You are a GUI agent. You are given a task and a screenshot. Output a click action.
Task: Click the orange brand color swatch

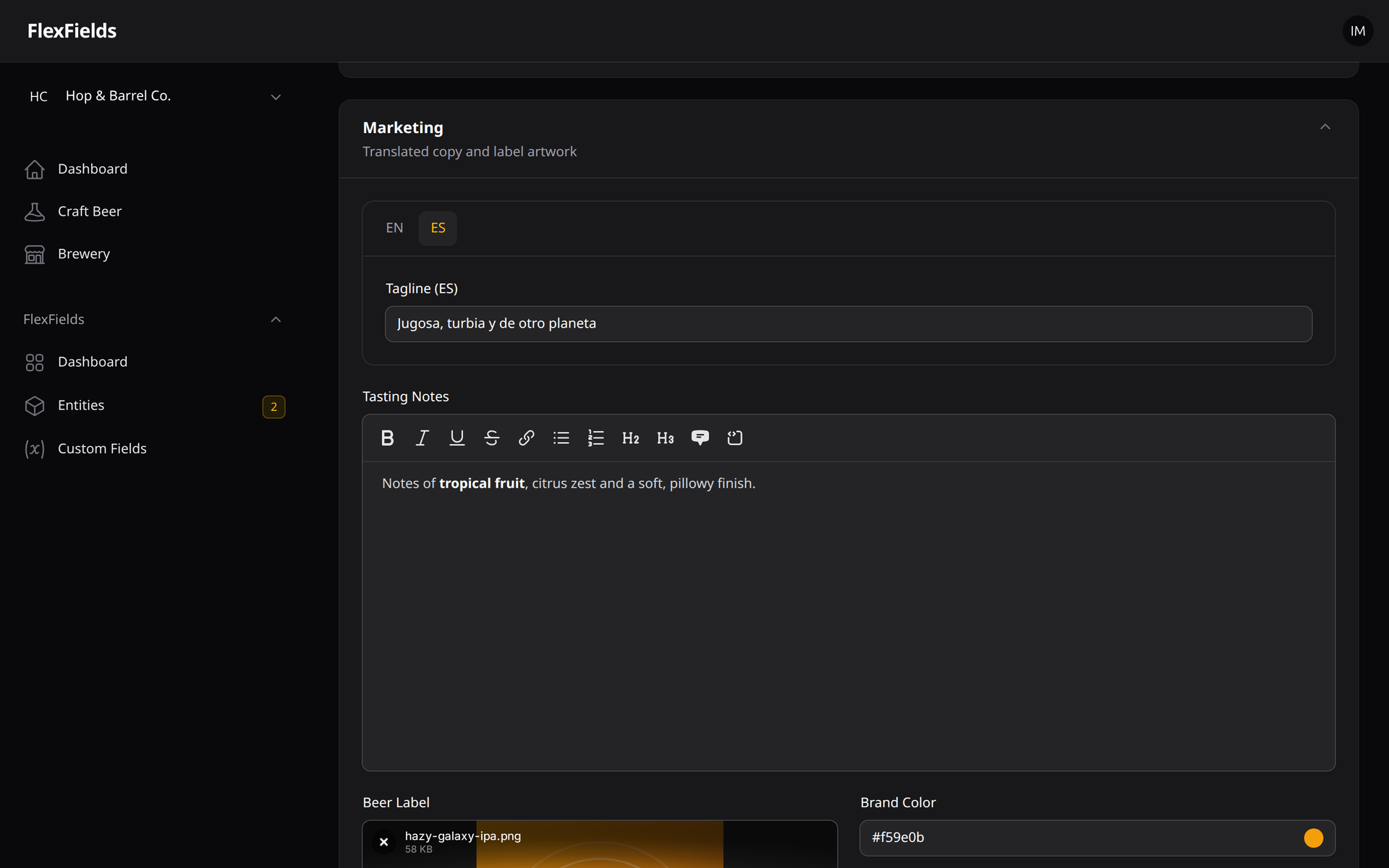(x=1313, y=838)
